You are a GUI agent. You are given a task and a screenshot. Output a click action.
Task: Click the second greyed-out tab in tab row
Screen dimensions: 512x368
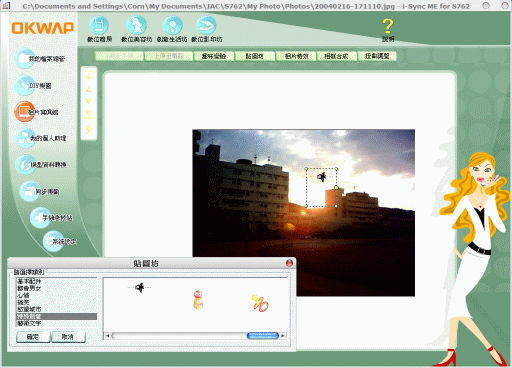tap(169, 56)
